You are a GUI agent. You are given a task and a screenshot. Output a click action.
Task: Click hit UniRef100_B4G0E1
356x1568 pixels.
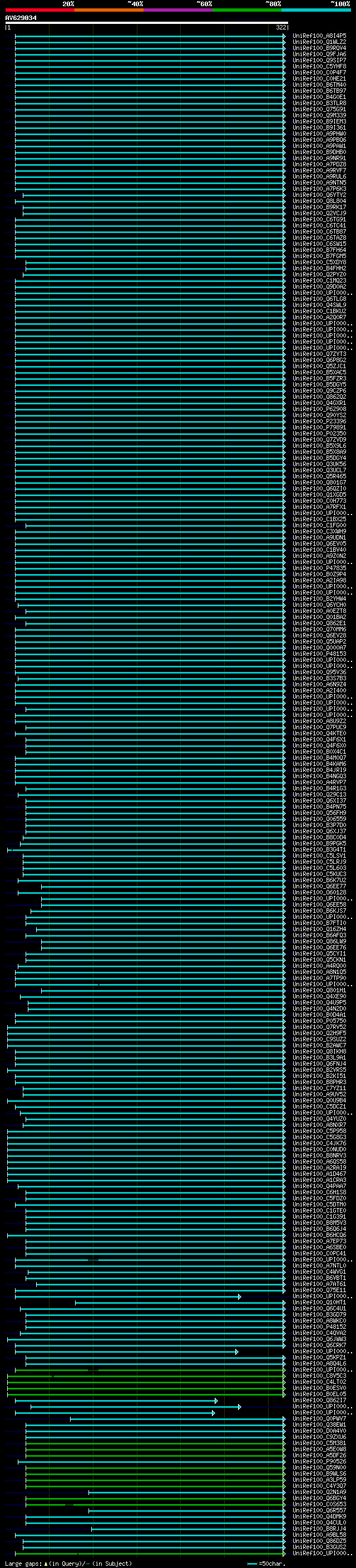tap(319, 97)
